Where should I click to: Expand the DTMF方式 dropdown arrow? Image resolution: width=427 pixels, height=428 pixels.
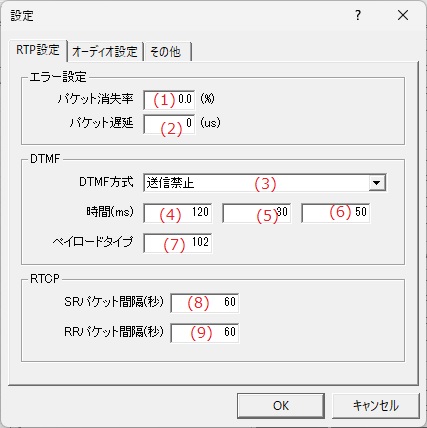pyautogui.click(x=377, y=183)
